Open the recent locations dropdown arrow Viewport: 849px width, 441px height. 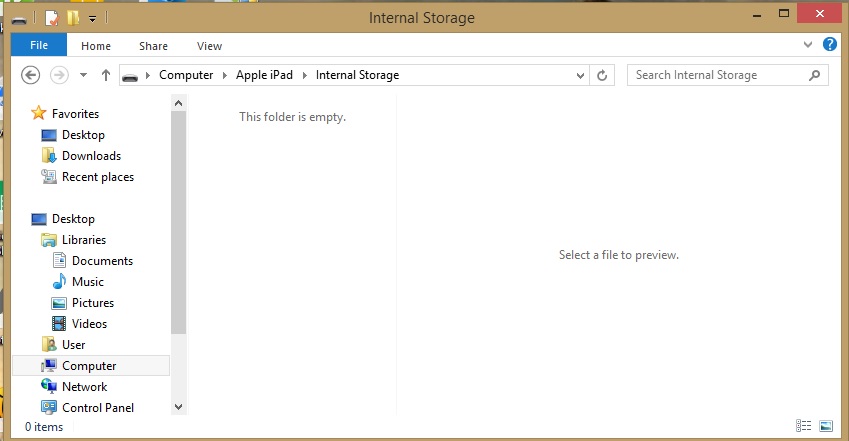tap(83, 75)
